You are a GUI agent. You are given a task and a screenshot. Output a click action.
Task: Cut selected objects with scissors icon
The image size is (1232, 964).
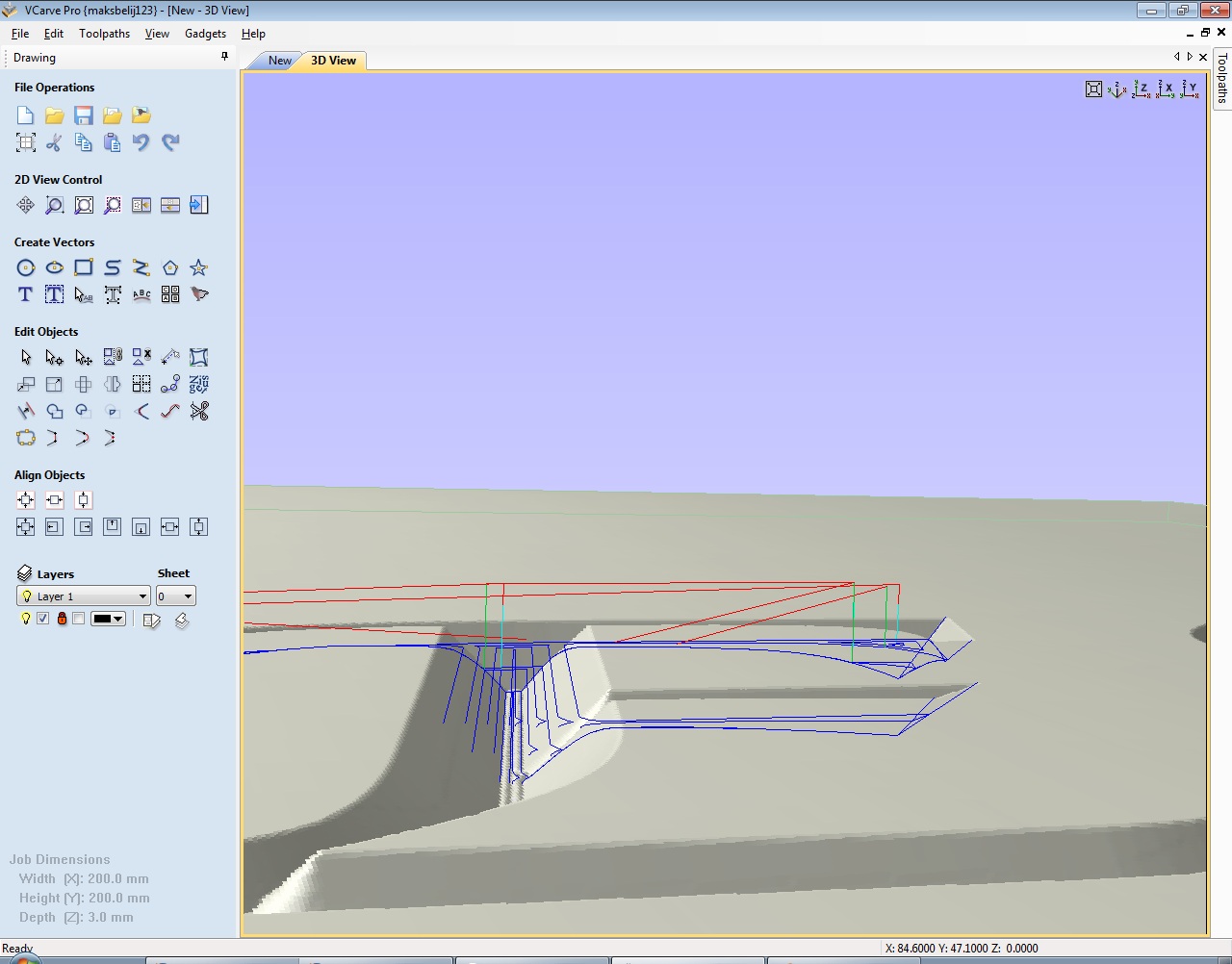point(55,142)
